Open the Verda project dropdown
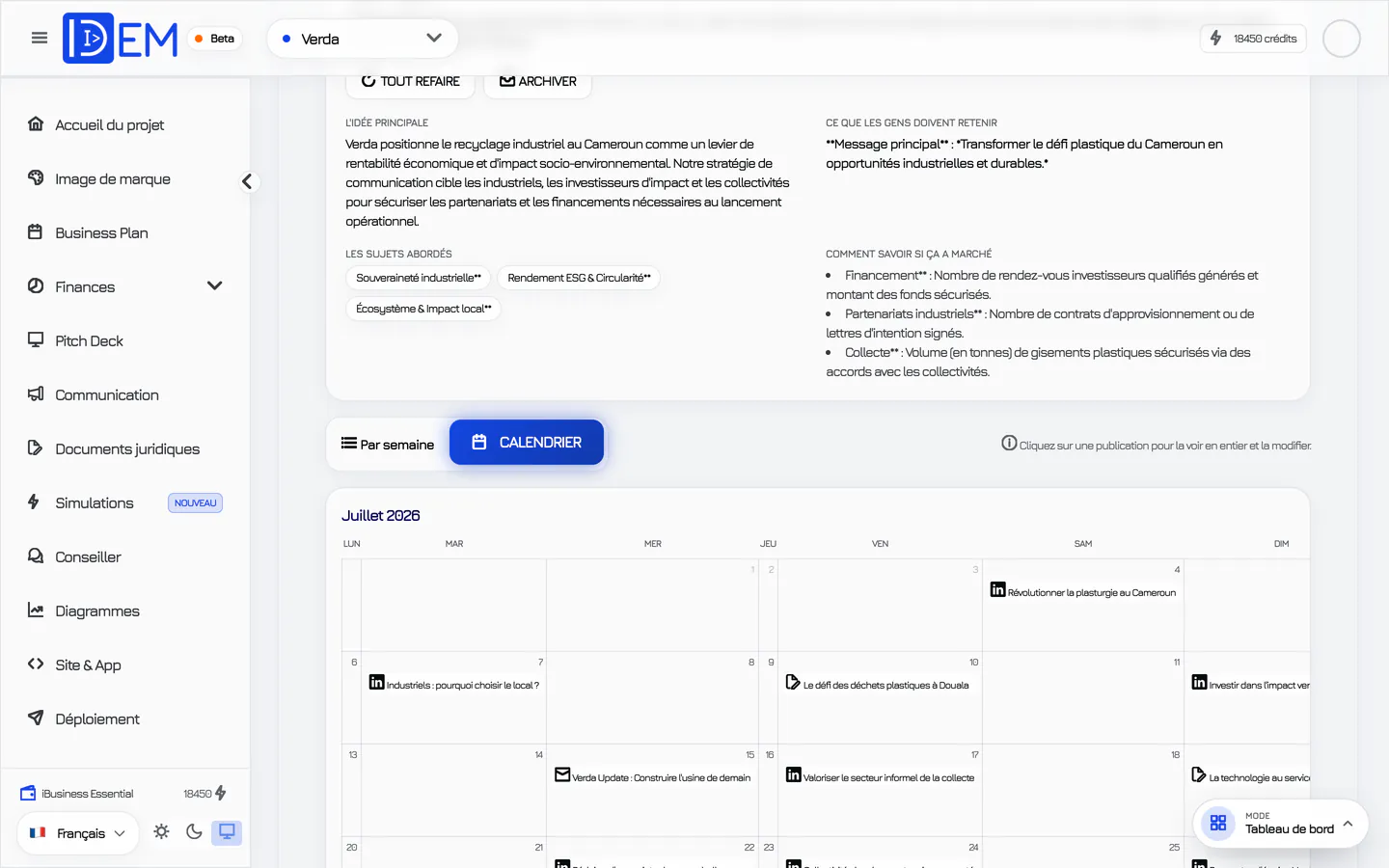The image size is (1389, 868). 362,39
